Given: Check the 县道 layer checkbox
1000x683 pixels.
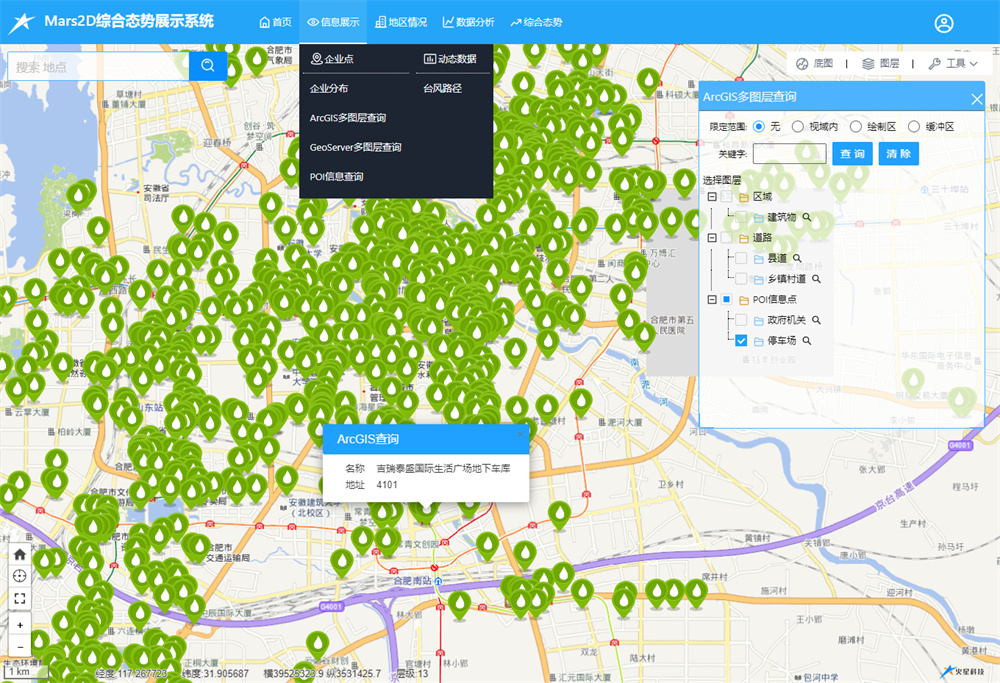Looking at the screenshot, I should [741, 258].
